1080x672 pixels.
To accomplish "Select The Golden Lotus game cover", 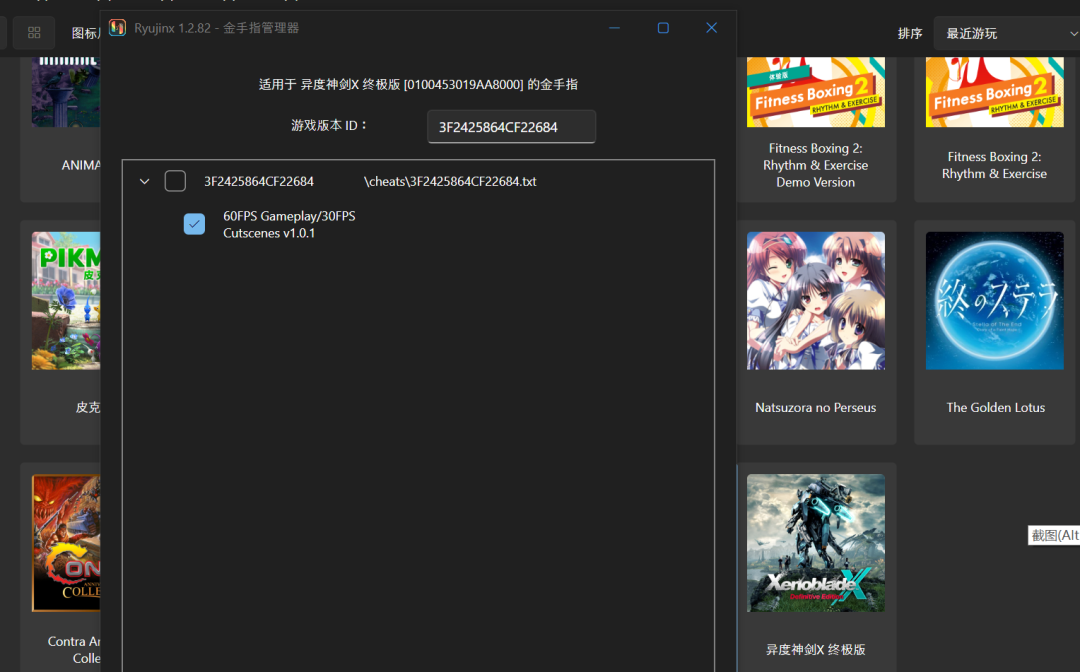I will click(x=994, y=301).
